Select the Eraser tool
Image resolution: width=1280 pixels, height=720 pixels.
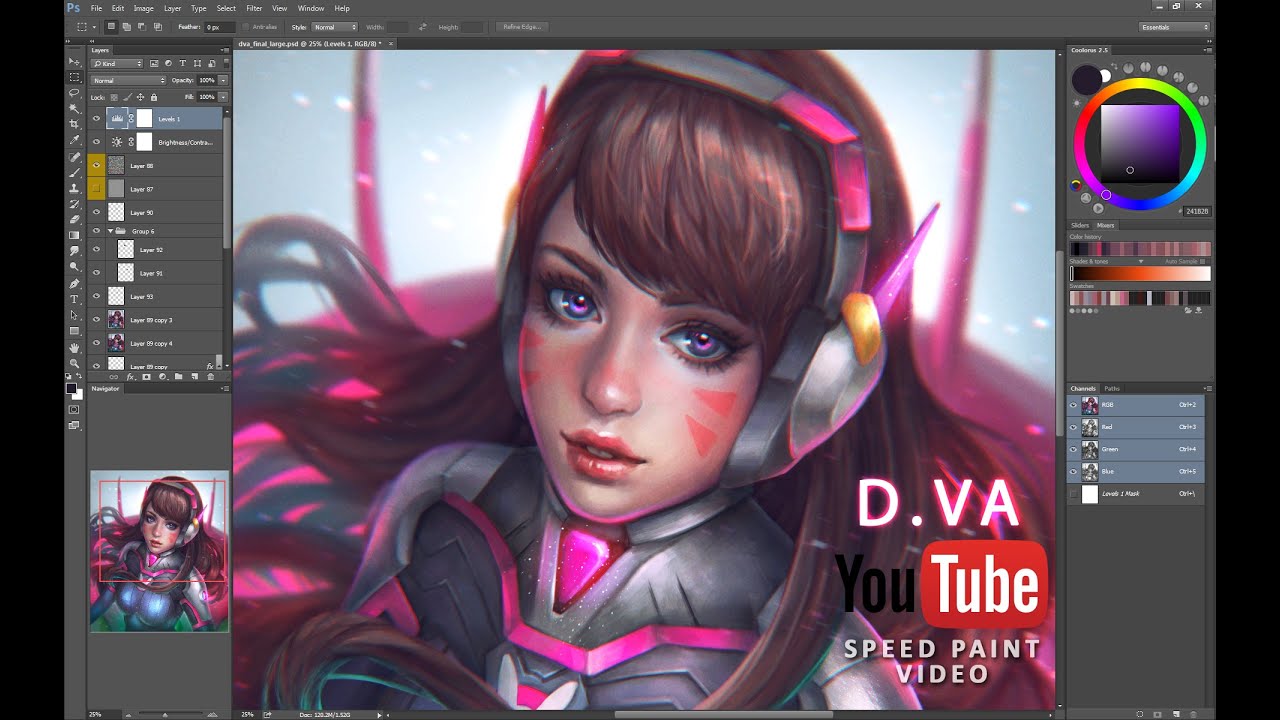[x=74, y=219]
